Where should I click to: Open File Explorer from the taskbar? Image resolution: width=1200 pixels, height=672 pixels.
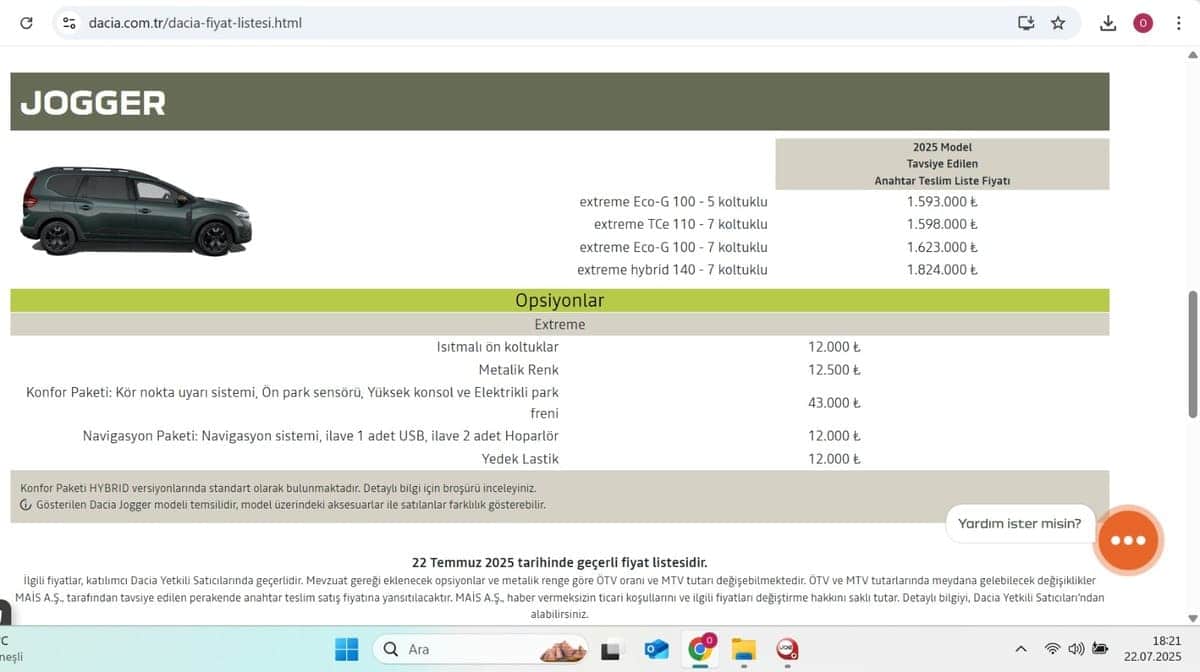click(x=743, y=649)
